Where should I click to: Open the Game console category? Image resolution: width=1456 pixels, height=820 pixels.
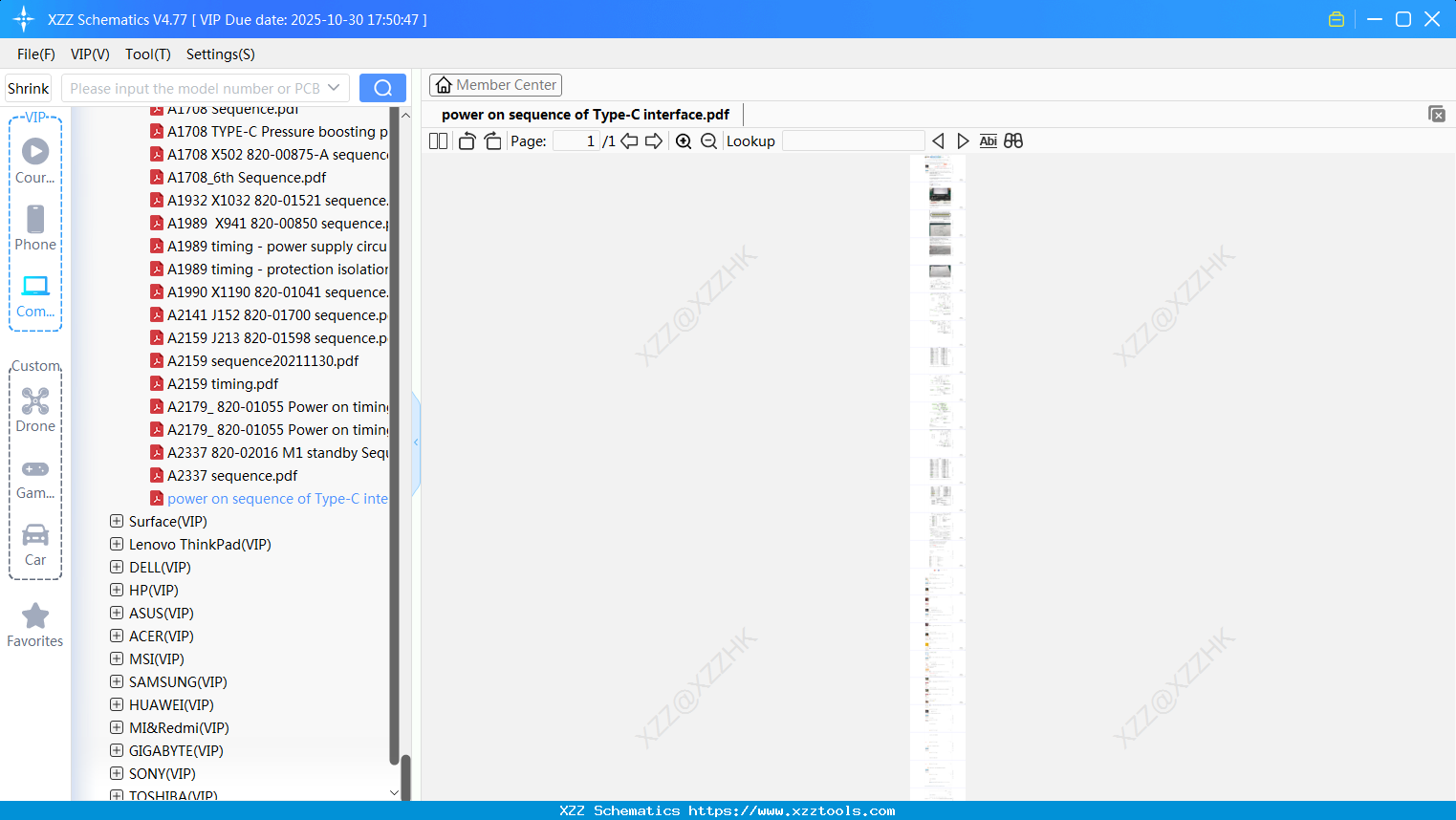coord(35,479)
